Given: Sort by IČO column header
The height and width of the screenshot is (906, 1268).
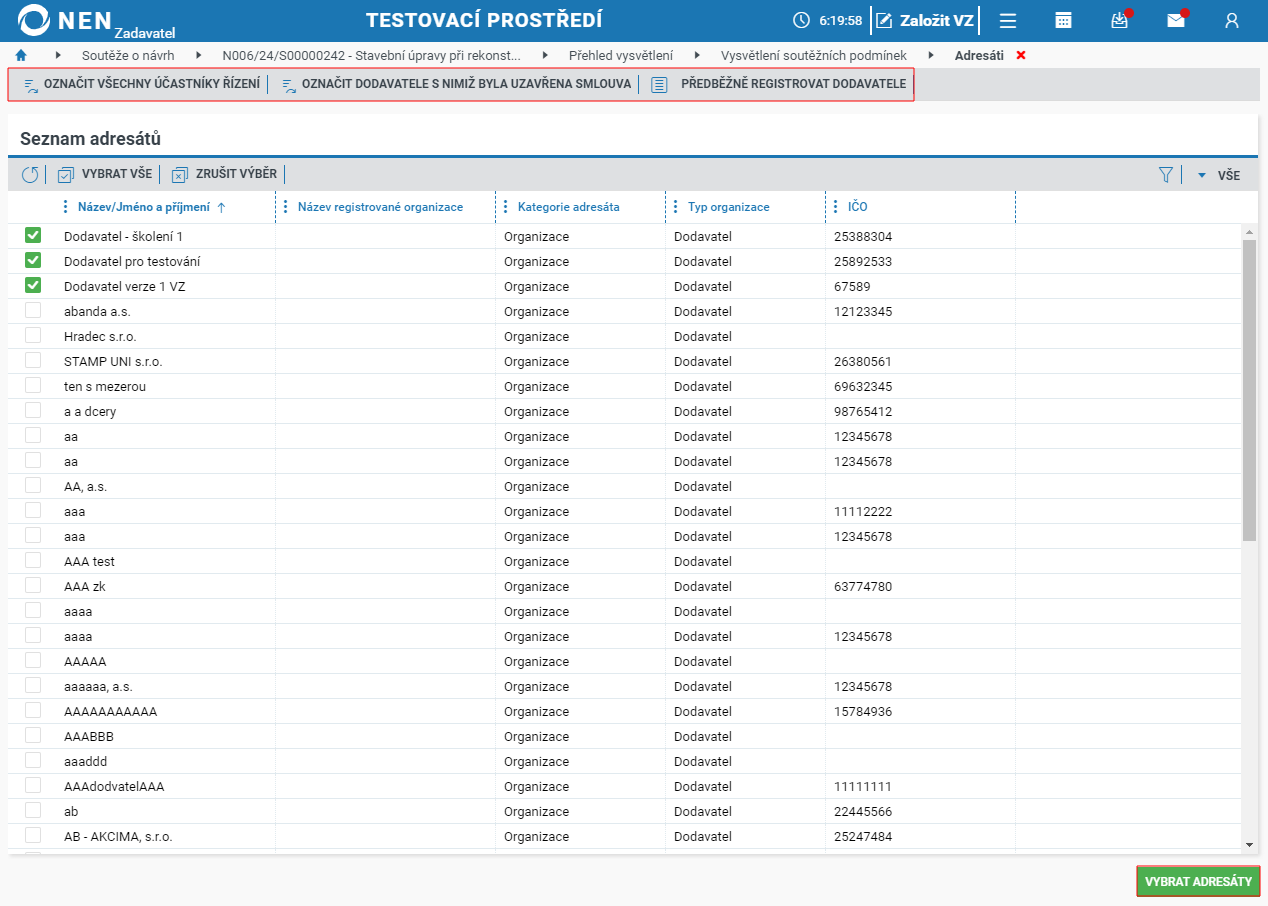Looking at the screenshot, I should (x=857, y=207).
